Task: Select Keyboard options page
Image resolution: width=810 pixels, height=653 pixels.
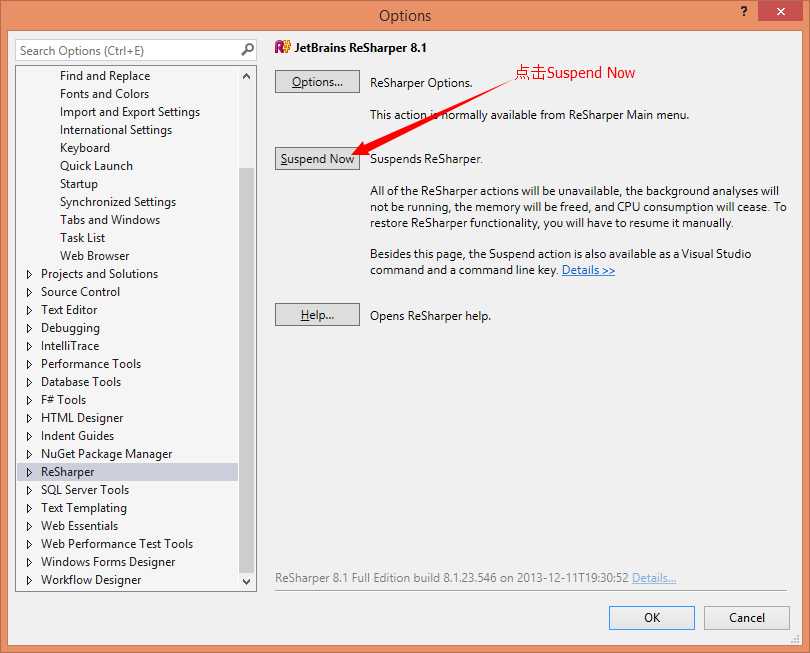Action: pyautogui.click(x=85, y=148)
